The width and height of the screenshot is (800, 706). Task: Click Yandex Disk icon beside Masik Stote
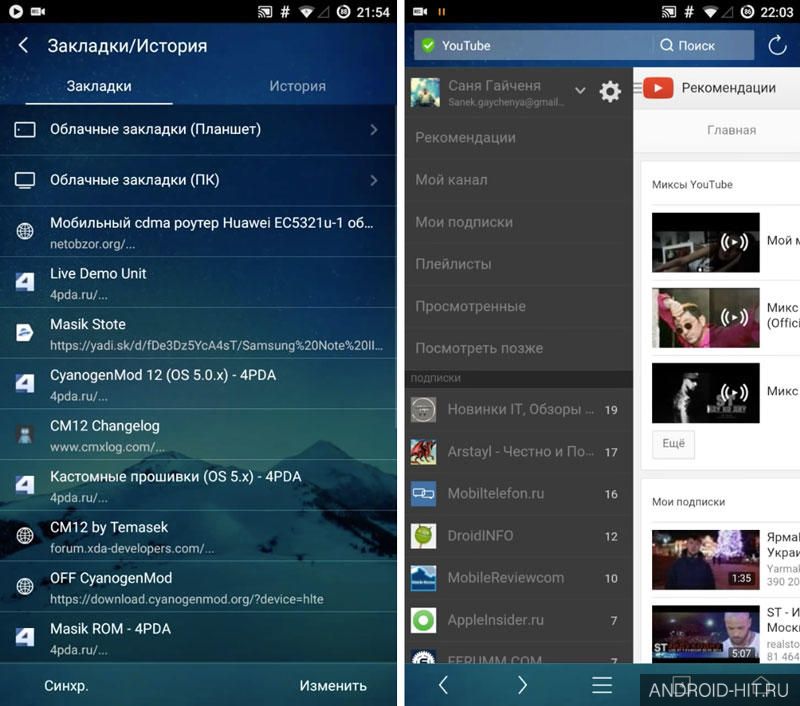25,333
